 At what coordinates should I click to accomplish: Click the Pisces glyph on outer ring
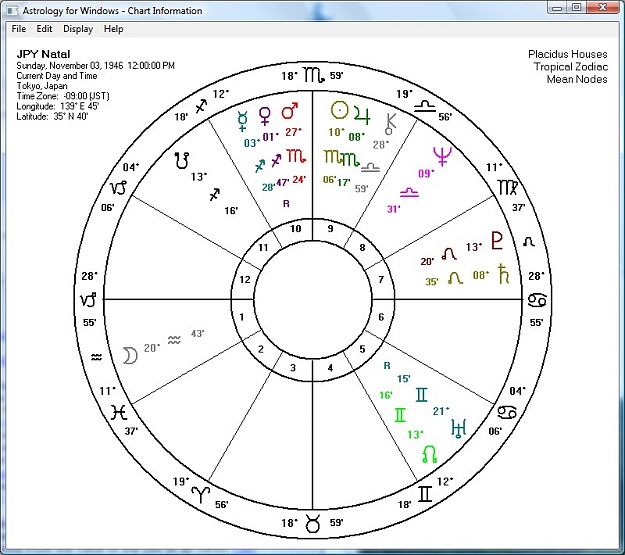[x=118, y=412]
